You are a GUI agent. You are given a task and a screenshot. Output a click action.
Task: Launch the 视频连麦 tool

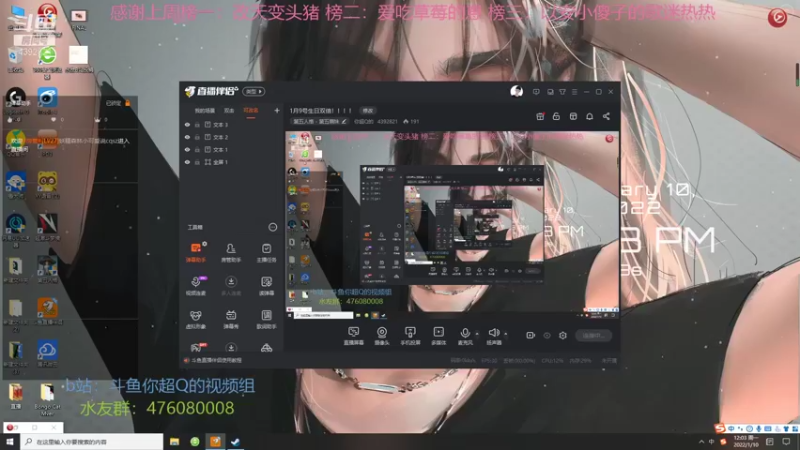coord(196,286)
